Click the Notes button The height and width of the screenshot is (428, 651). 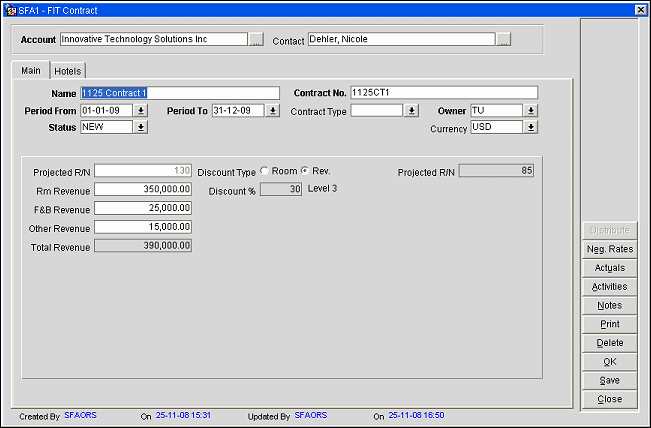click(x=609, y=306)
